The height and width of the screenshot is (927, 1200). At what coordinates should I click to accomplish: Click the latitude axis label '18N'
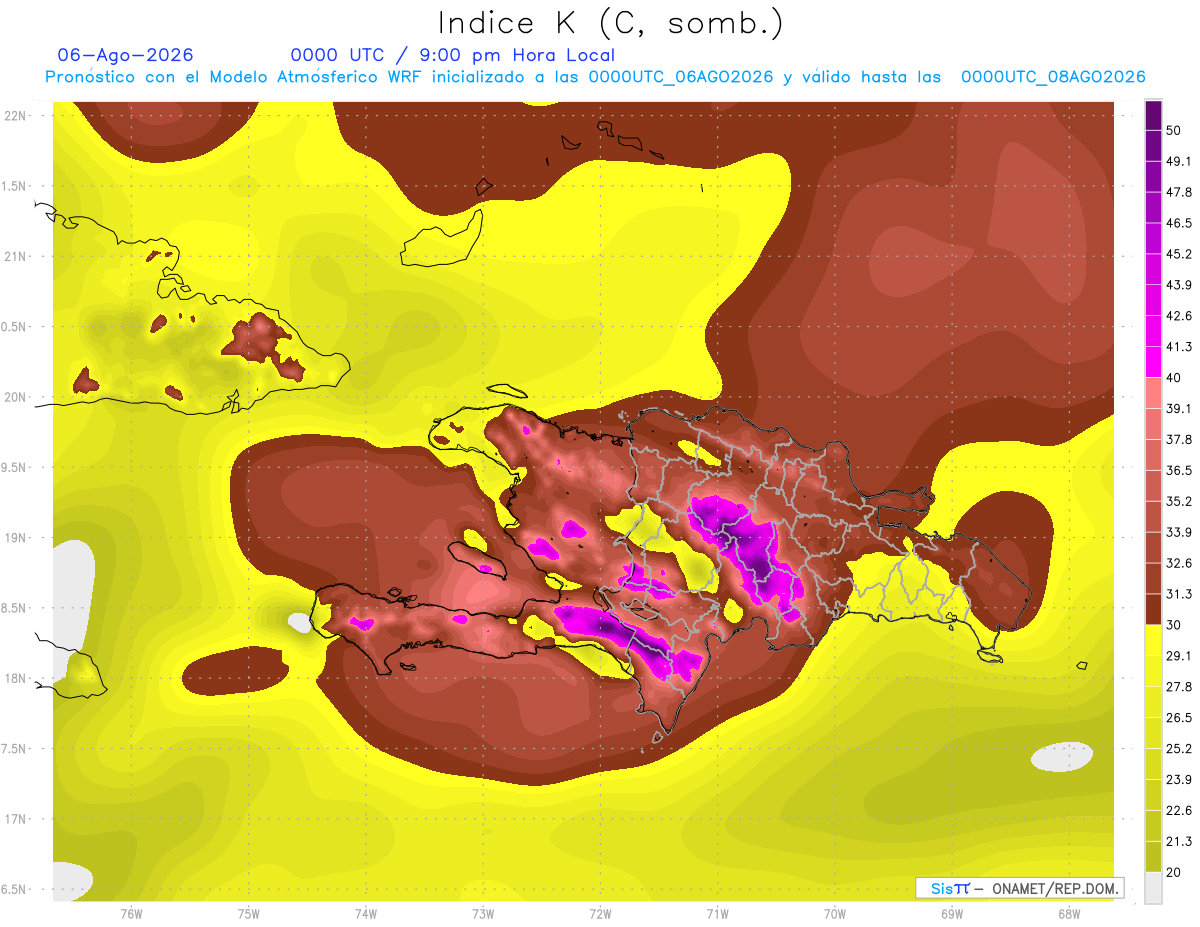tap(16, 679)
